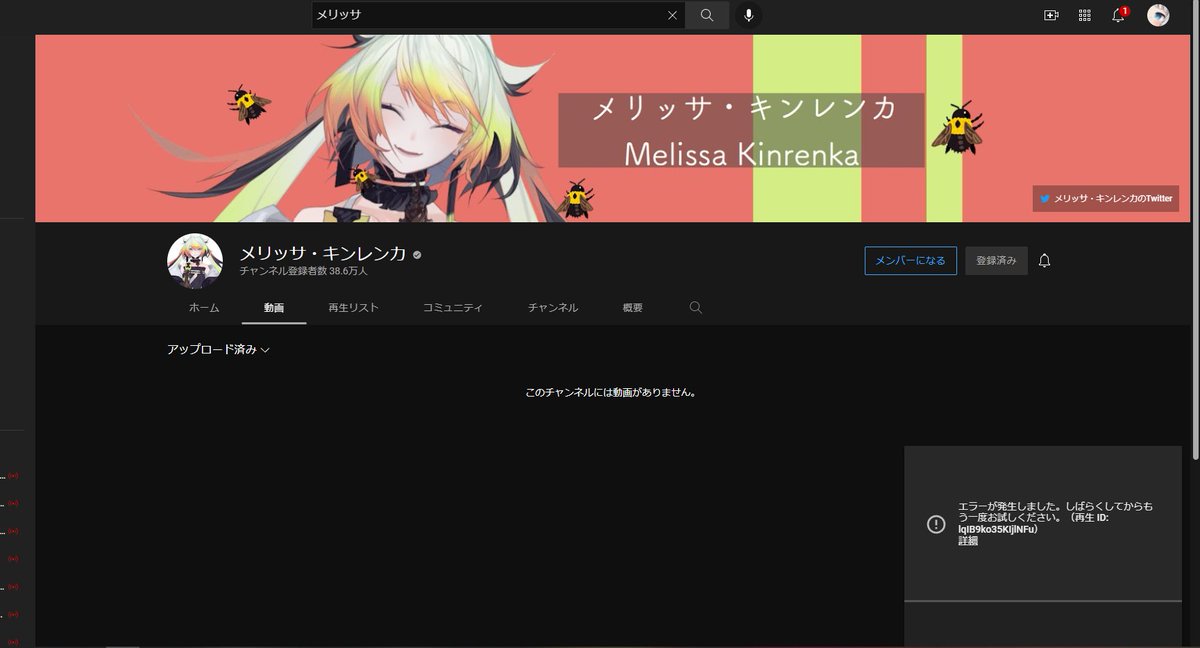Go to the コミュニティ tab
This screenshot has width=1200, height=648.
452,308
